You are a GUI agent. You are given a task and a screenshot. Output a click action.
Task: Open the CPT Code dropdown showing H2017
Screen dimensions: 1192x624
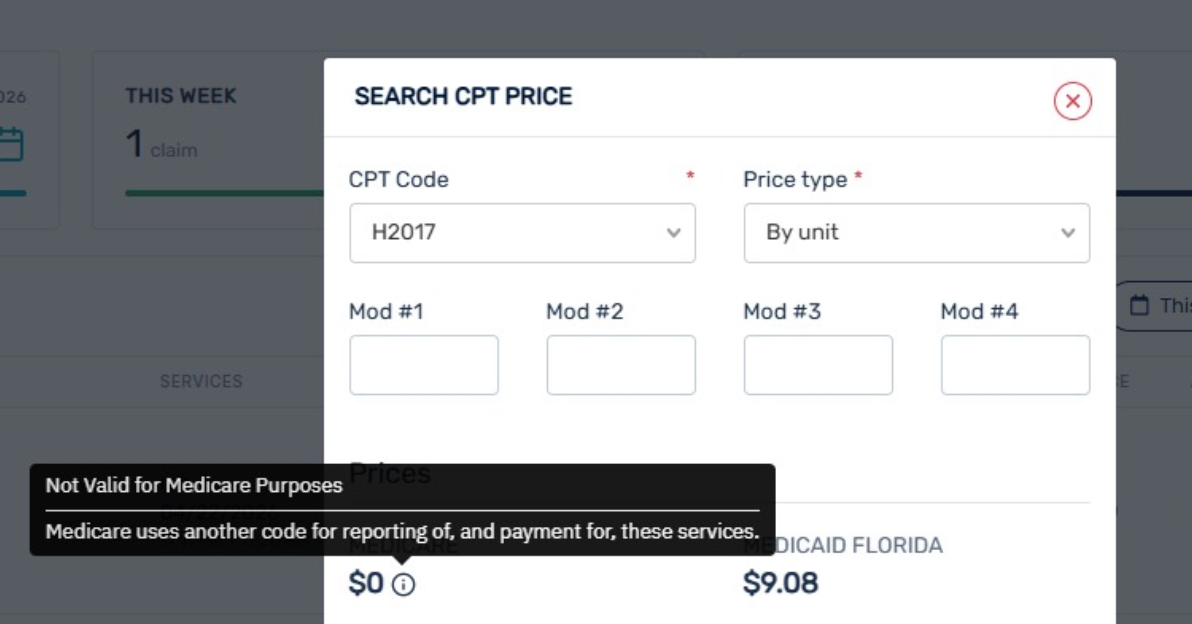(x=510, y=233)
